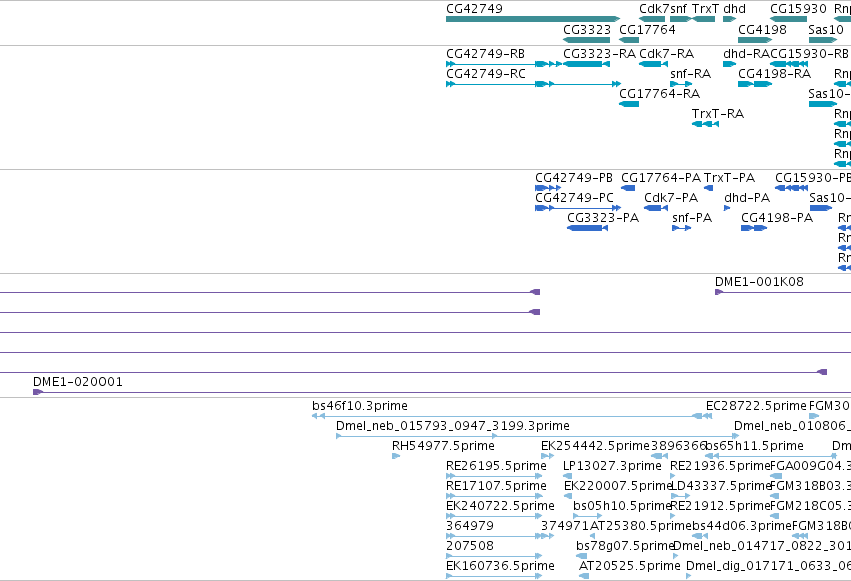Click the snf gene label
This screenshot has width=851, height=581.
click(678, 9)
